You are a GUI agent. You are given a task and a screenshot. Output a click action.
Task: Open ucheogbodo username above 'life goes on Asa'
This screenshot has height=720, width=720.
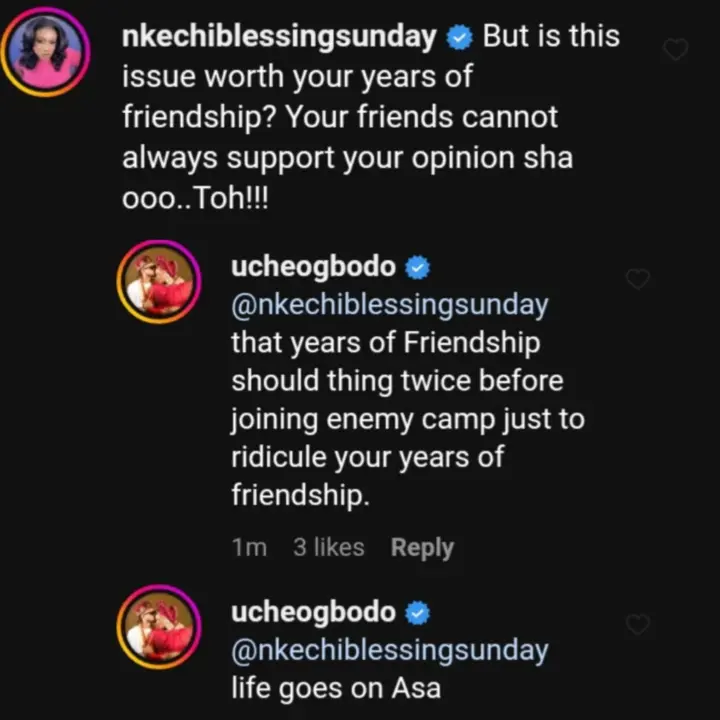click(313, 612)
